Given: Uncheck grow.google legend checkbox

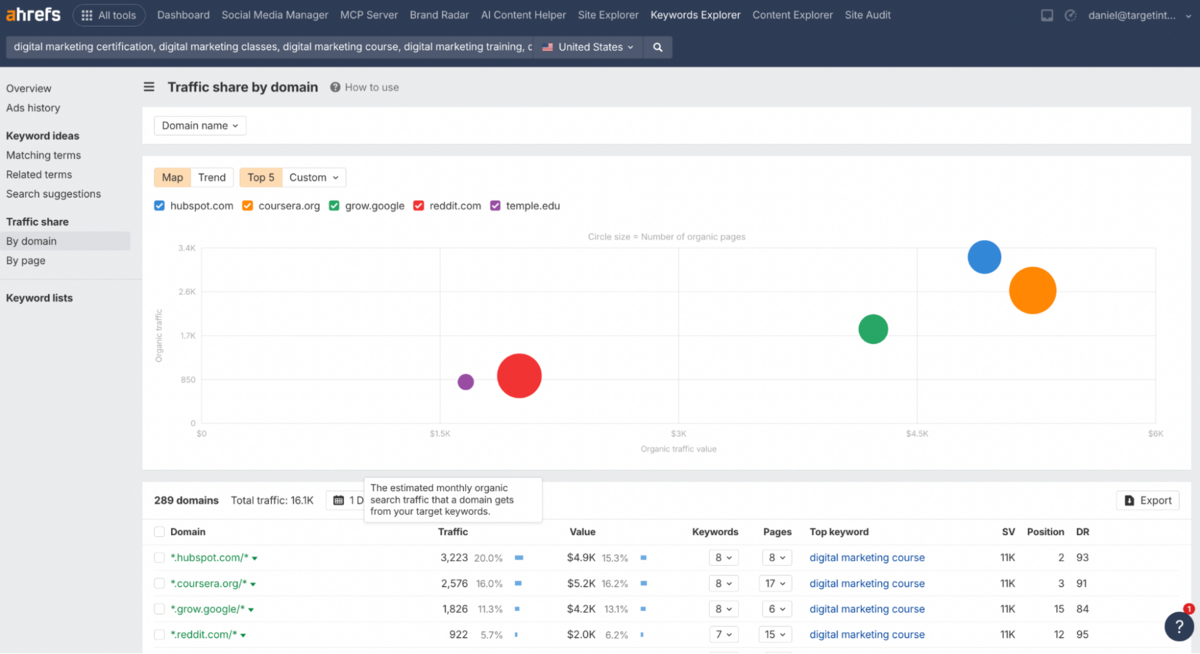Looking at the screenshot, I should (x=334, y=206).
